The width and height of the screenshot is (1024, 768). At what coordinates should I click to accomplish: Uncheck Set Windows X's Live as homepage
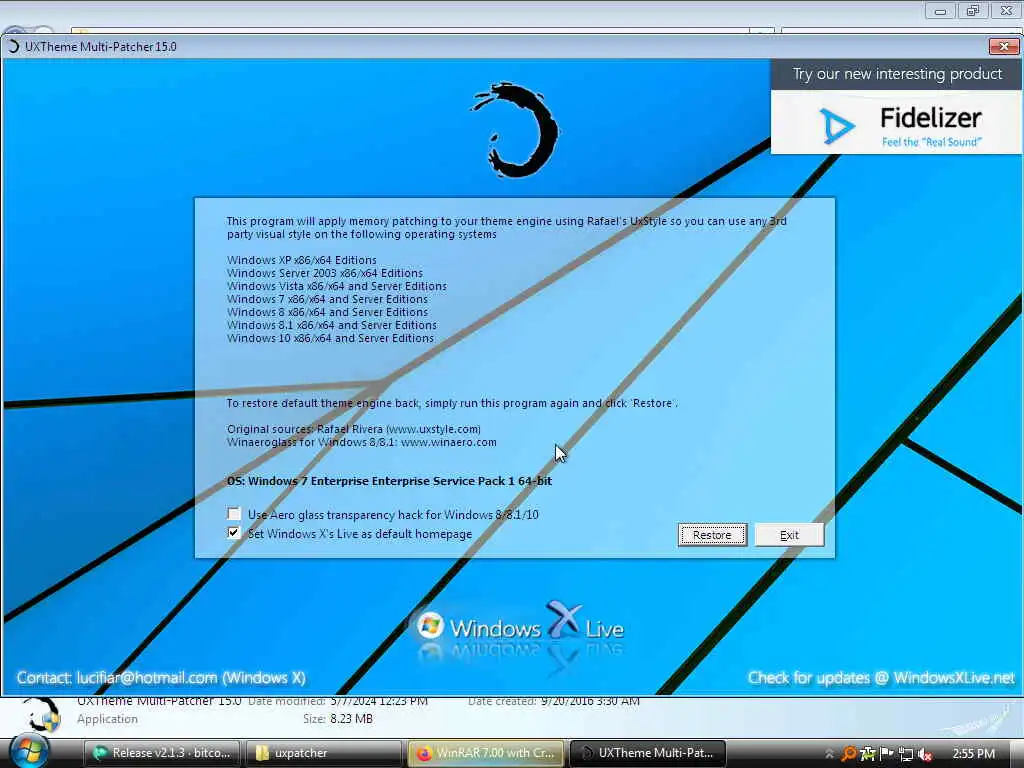[234, 533]
